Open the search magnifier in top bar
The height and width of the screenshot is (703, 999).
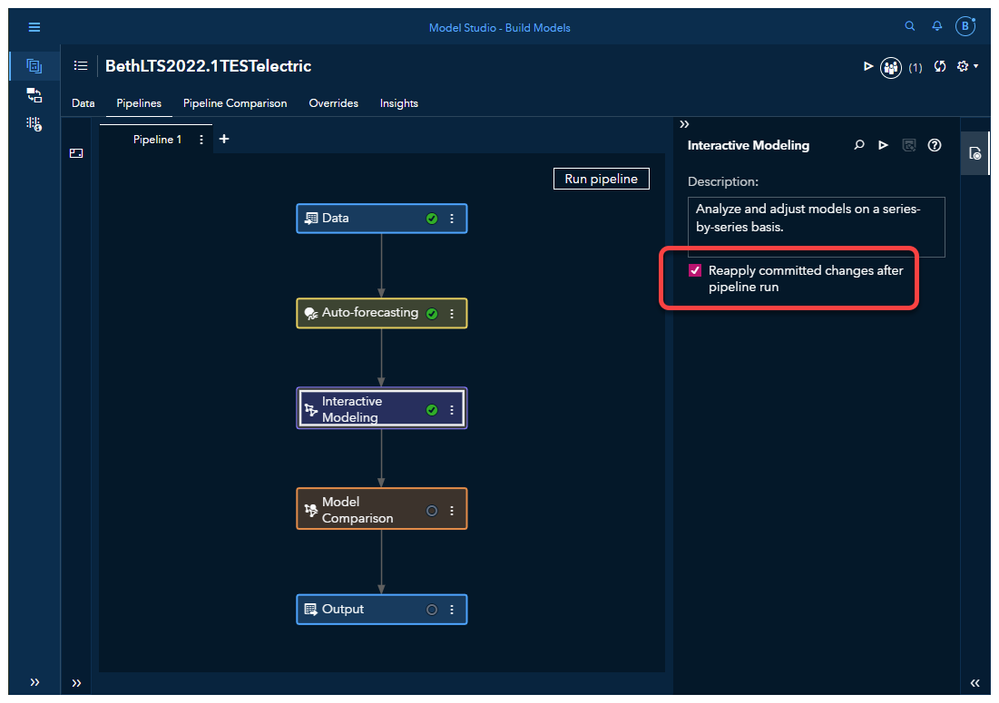910,26
